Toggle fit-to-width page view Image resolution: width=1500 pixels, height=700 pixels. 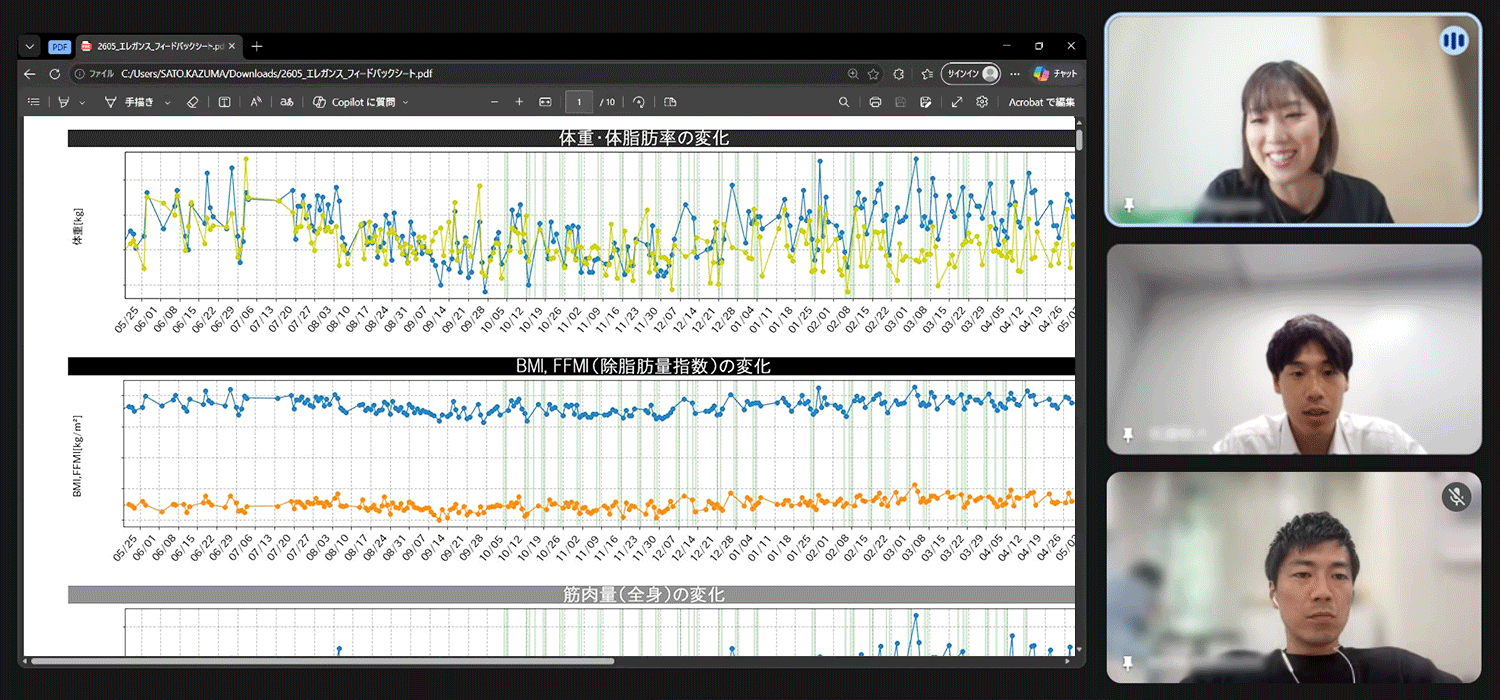click(545, 102)
